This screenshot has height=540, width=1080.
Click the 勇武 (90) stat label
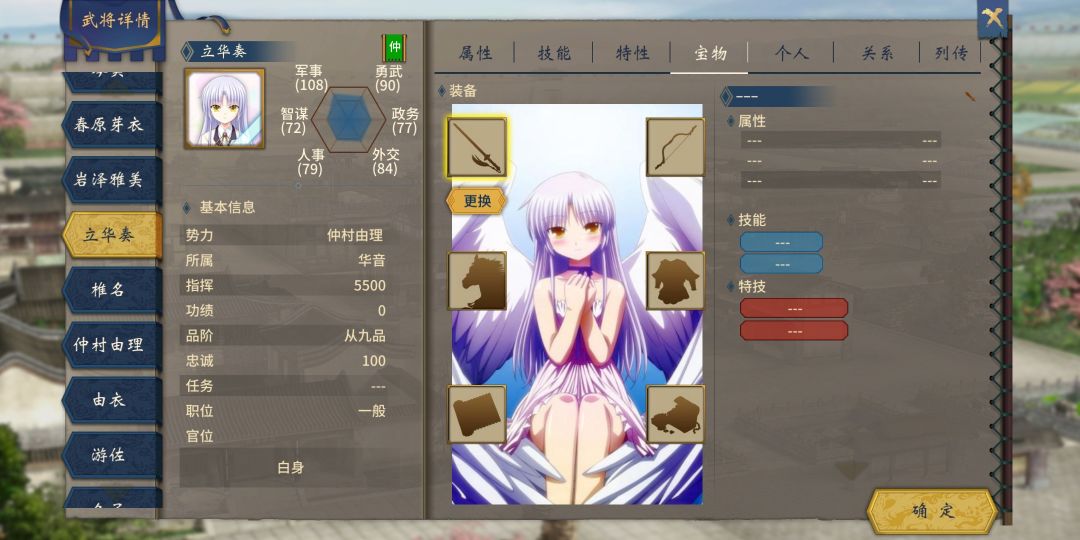pos(388,79)
